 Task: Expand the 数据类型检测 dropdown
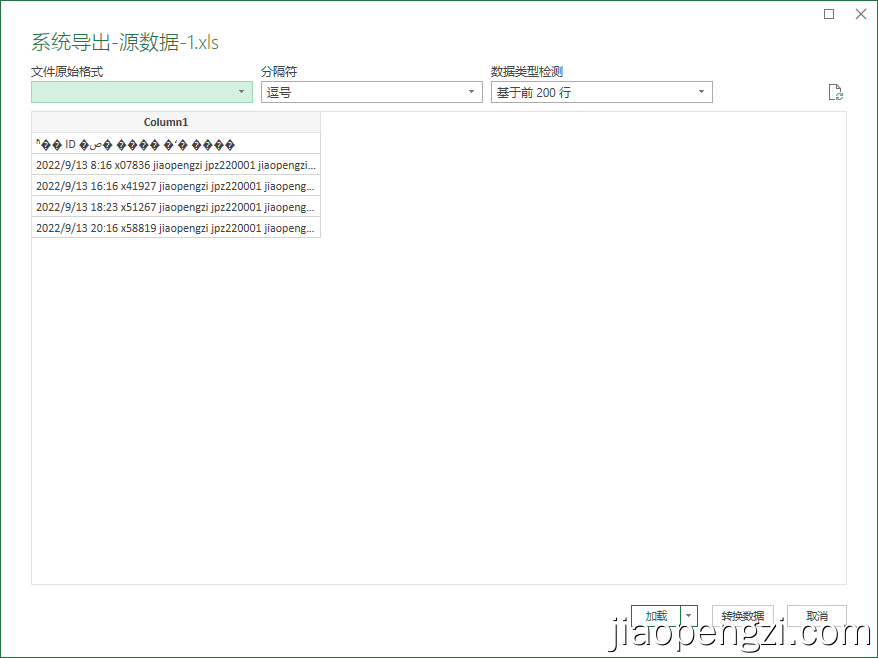[701, 91]
